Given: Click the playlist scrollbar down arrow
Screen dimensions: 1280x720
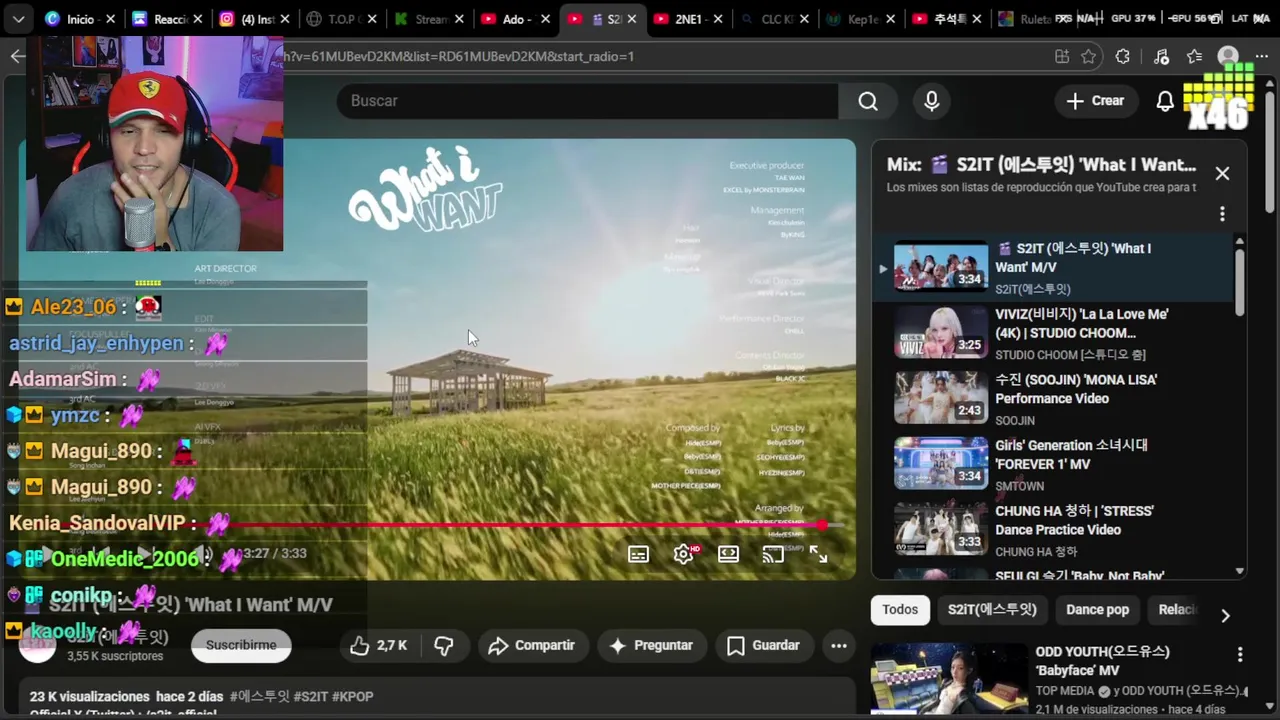Looking at the screenshot, I should click(x=1240, y=571).
